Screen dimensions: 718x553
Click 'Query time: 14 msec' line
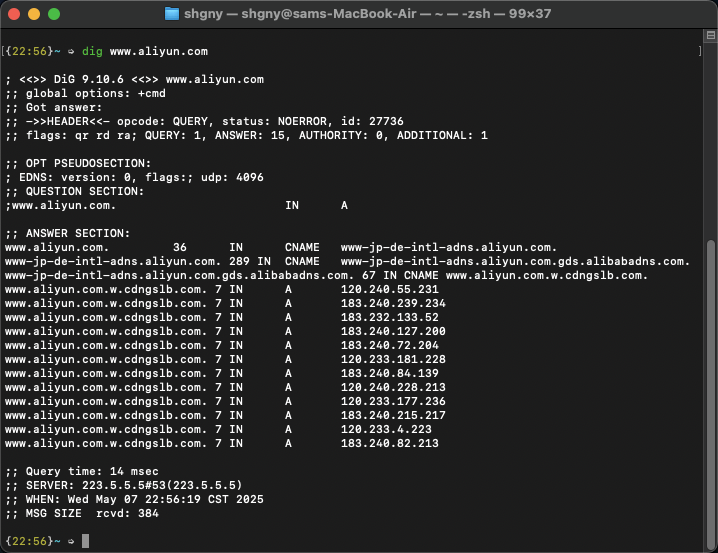pos(82,472)
